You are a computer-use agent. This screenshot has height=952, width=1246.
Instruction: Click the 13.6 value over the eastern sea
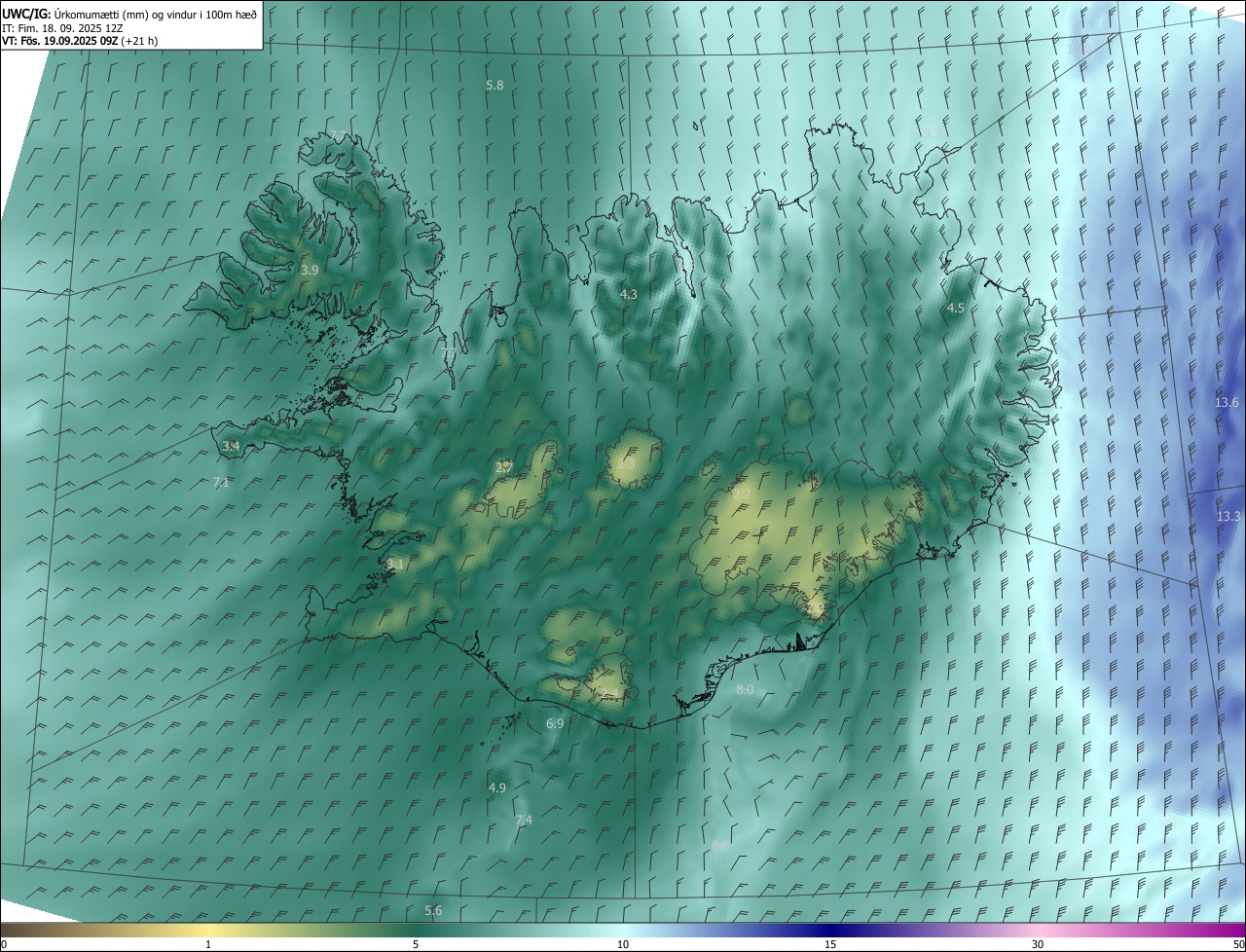1227,403
